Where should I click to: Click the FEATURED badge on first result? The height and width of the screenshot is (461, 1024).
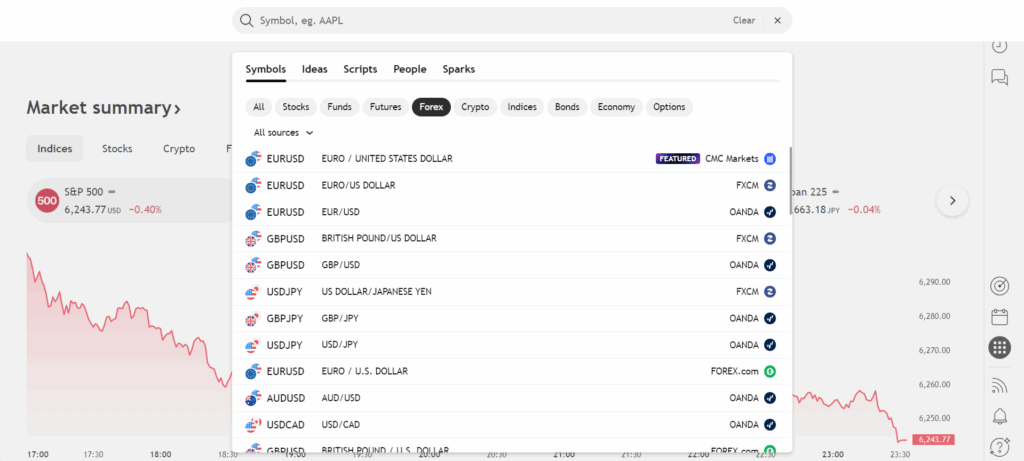(678, 159)
